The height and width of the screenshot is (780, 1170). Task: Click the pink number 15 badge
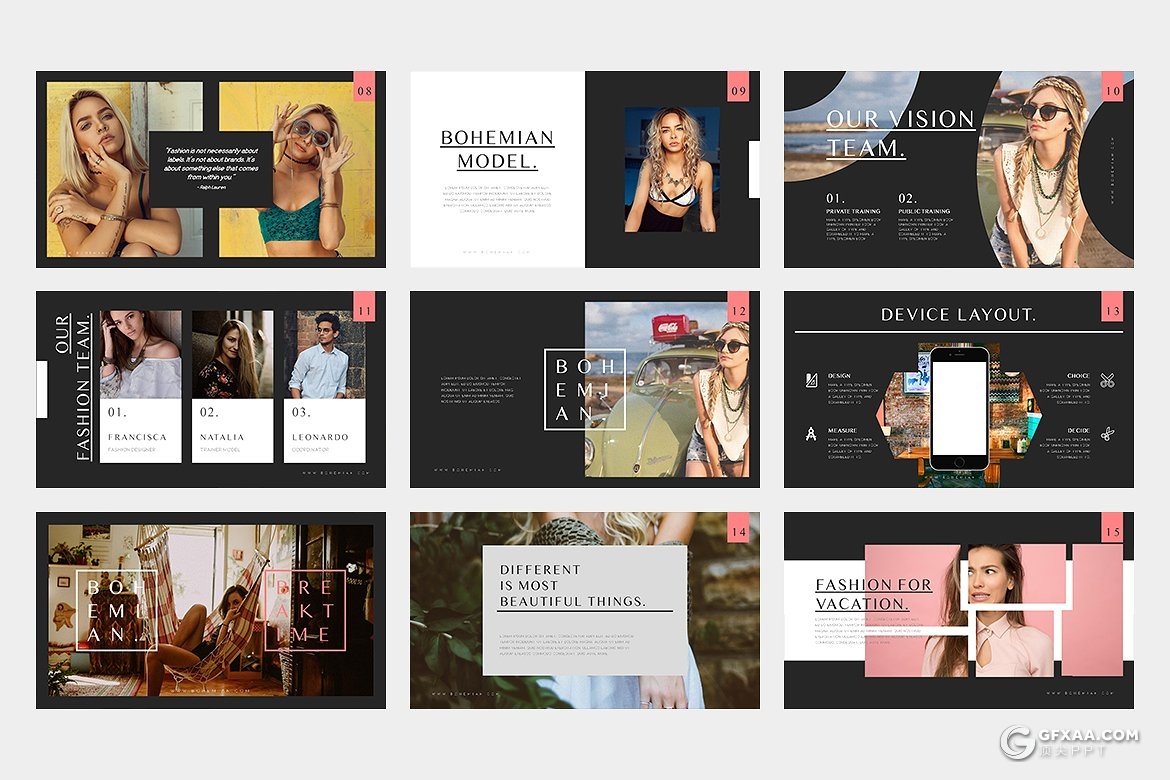coord(1112,532)
